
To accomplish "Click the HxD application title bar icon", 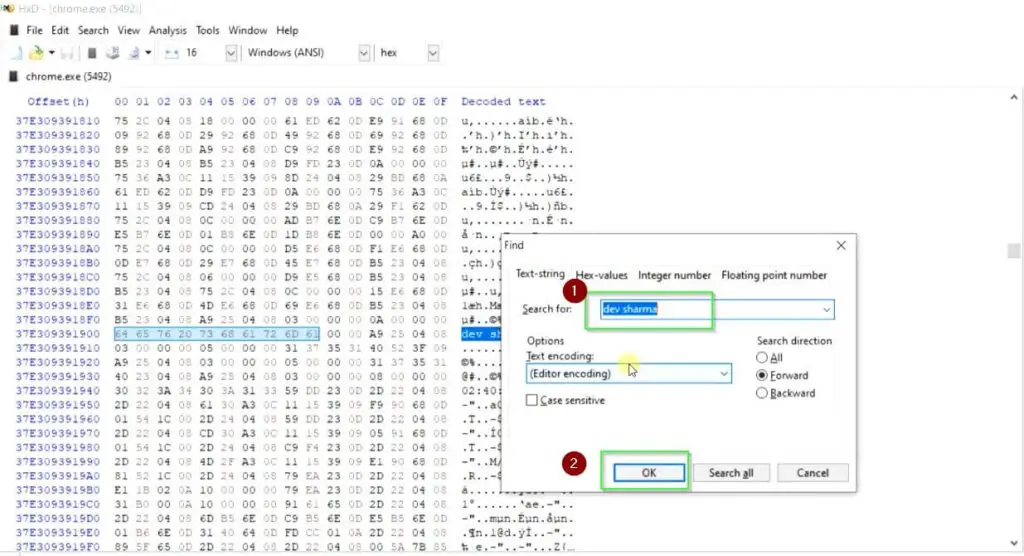I will tap(8, 8).
